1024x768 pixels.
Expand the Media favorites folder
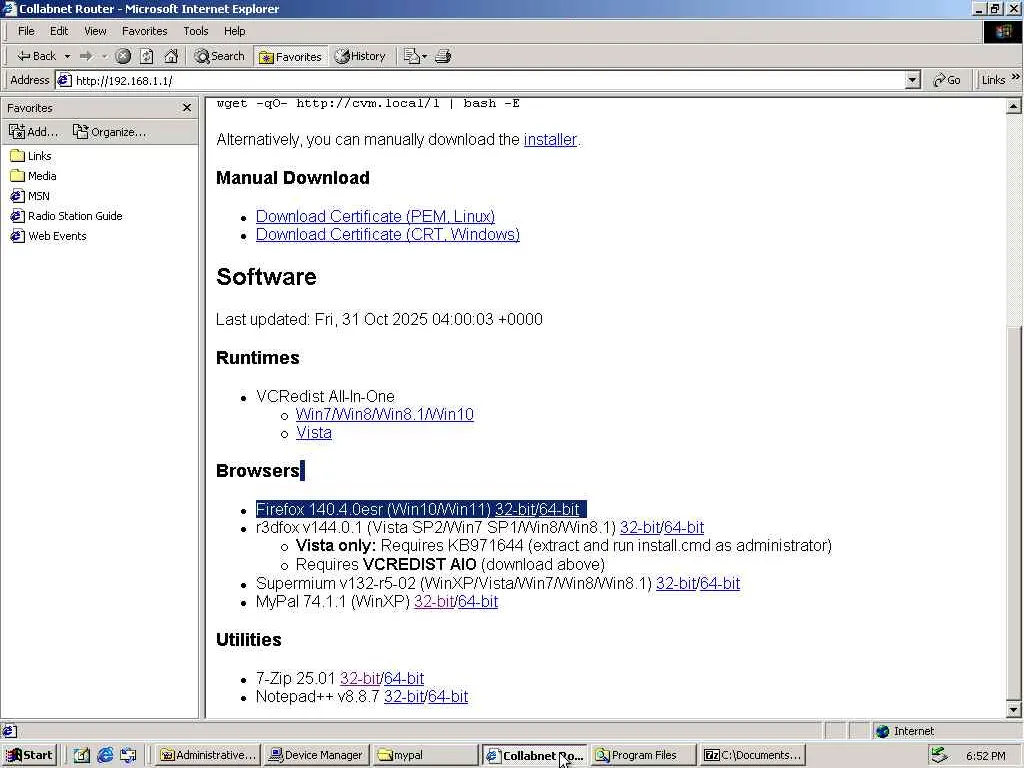click(34, 176)
